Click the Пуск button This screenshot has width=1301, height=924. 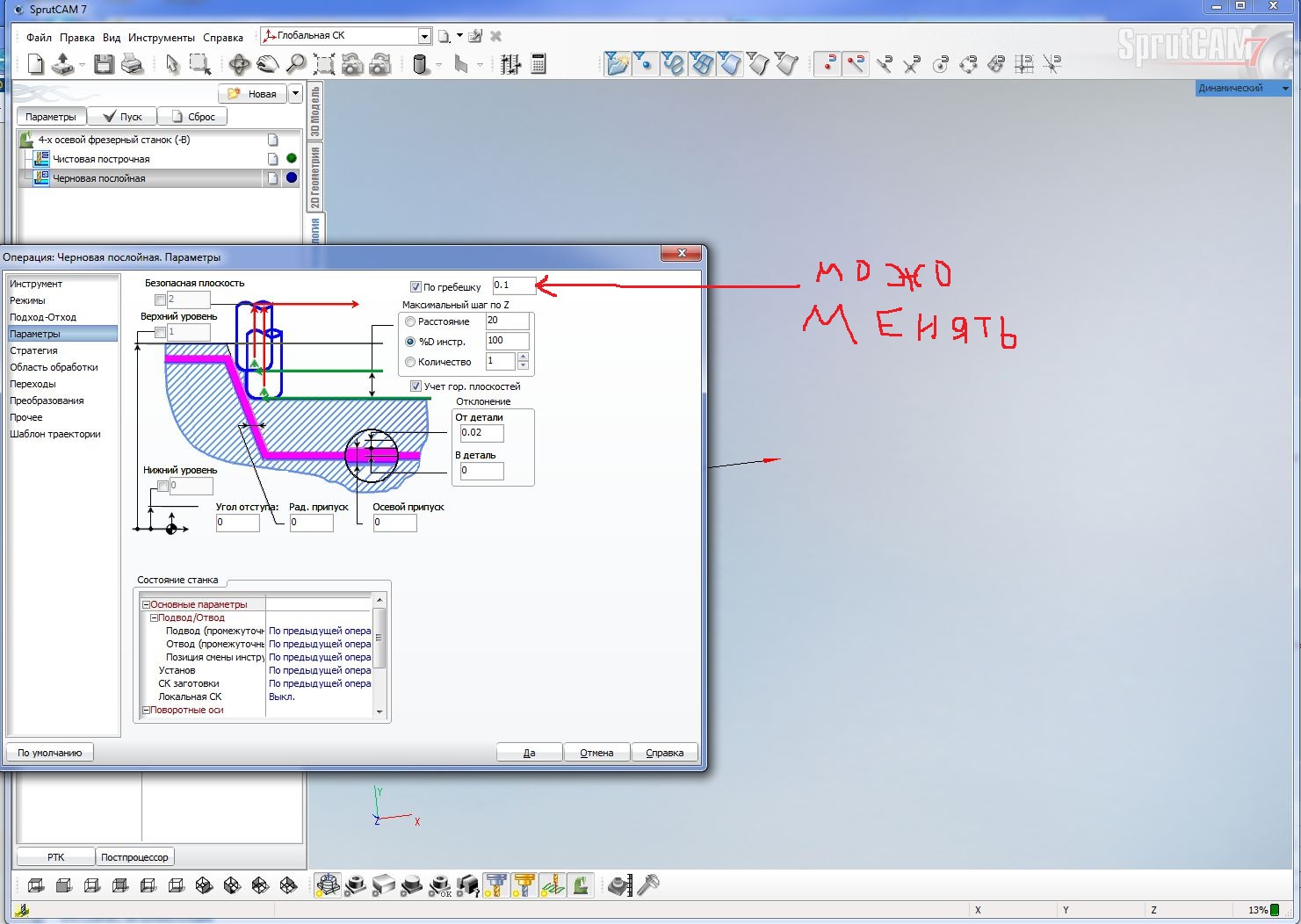122,117
